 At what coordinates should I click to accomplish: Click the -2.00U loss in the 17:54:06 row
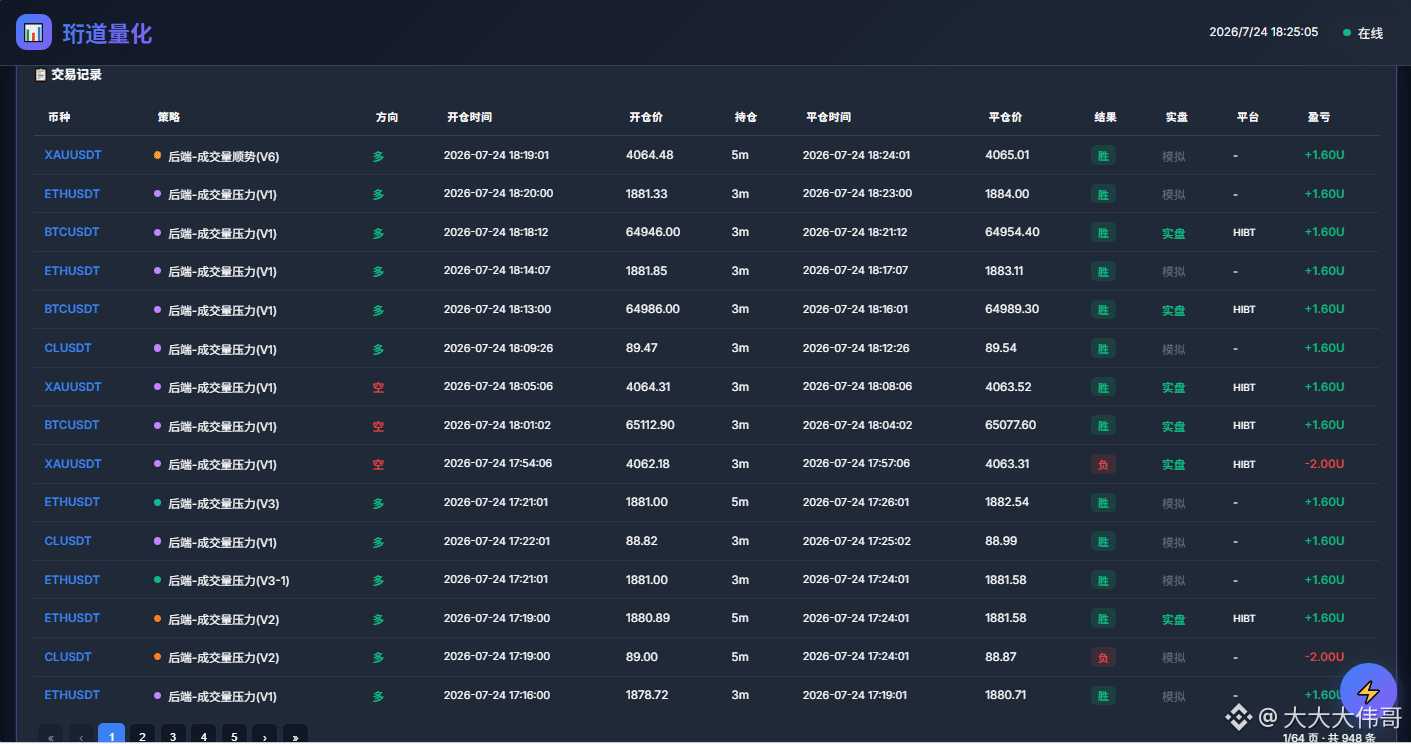coord(1324,464)
